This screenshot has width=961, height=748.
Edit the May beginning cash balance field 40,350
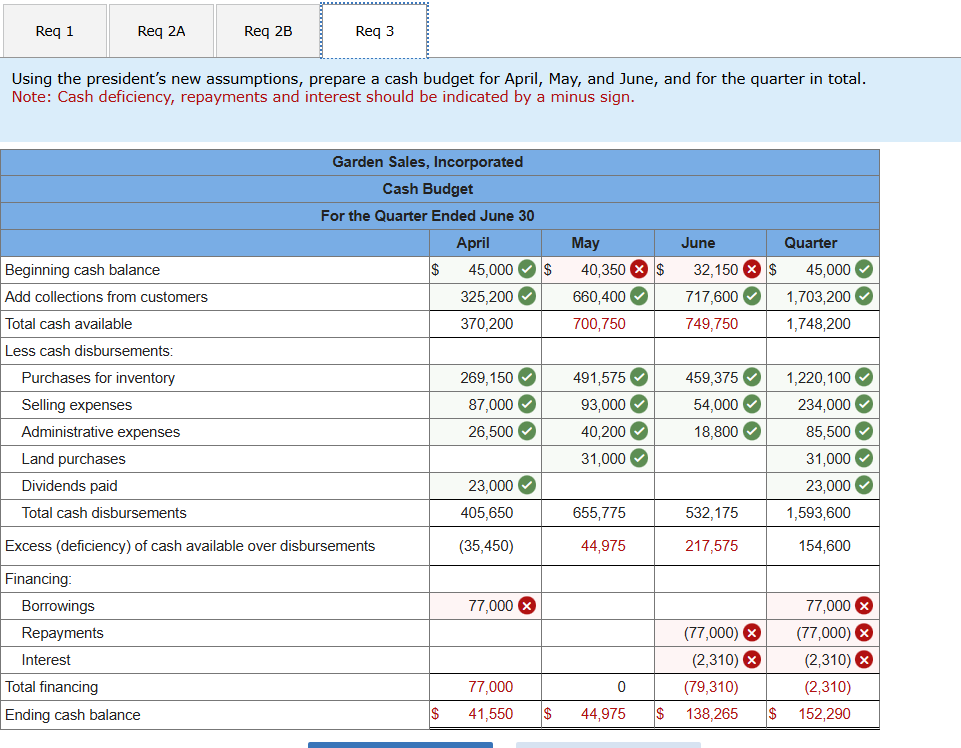click(x=598, y=270)
